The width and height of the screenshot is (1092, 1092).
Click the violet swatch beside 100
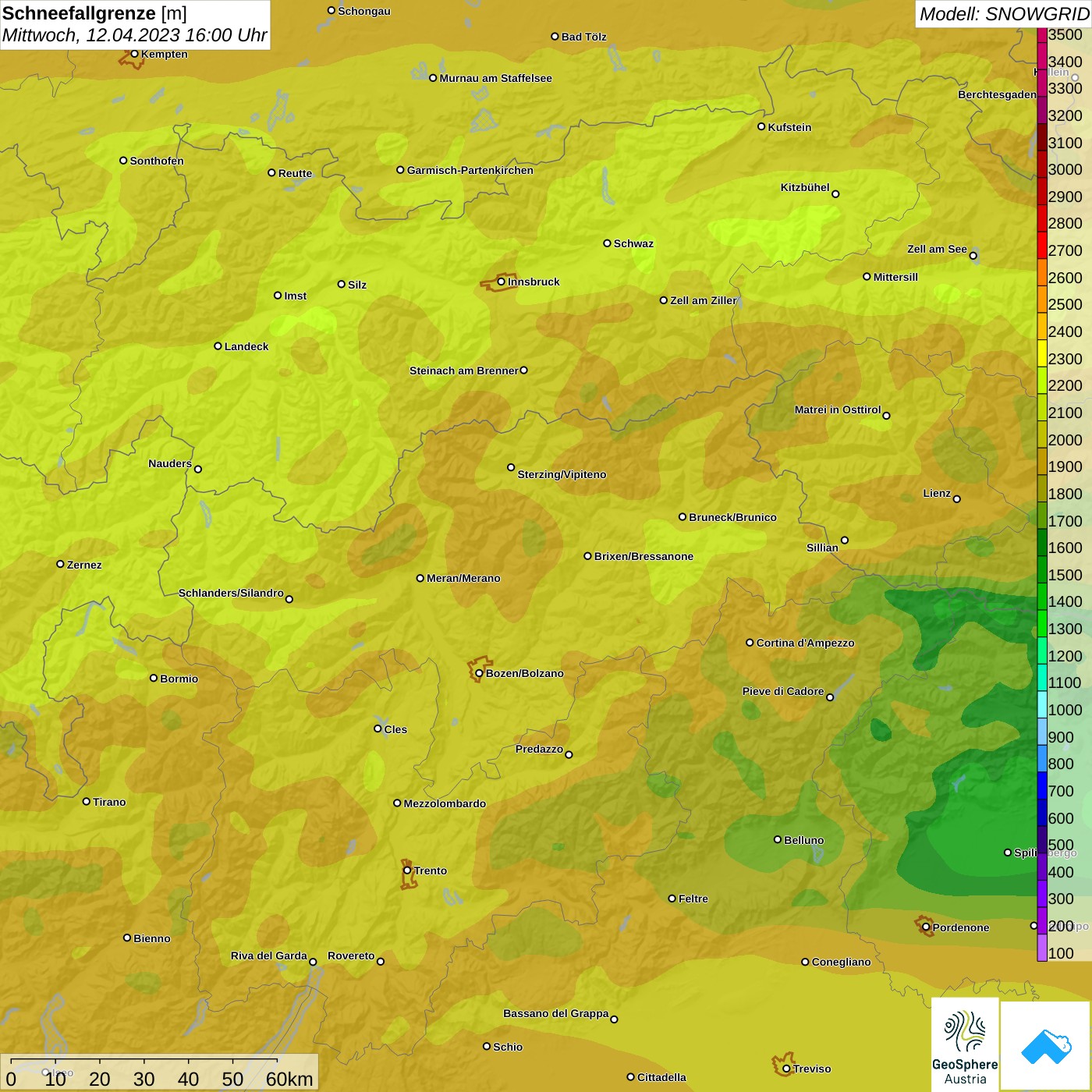[1042, 948]
